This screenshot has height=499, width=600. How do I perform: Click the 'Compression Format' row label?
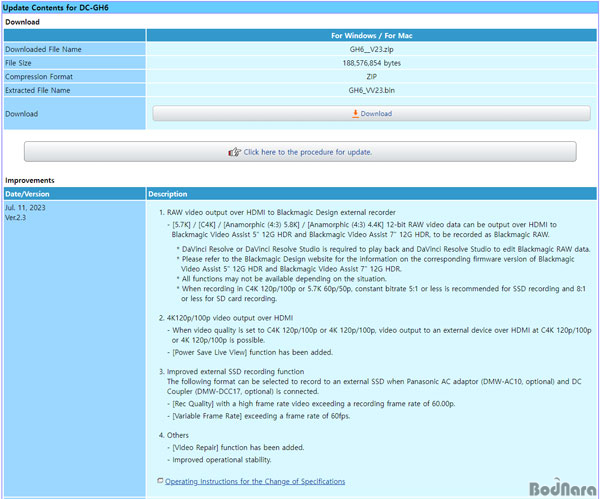coord(39,77)
